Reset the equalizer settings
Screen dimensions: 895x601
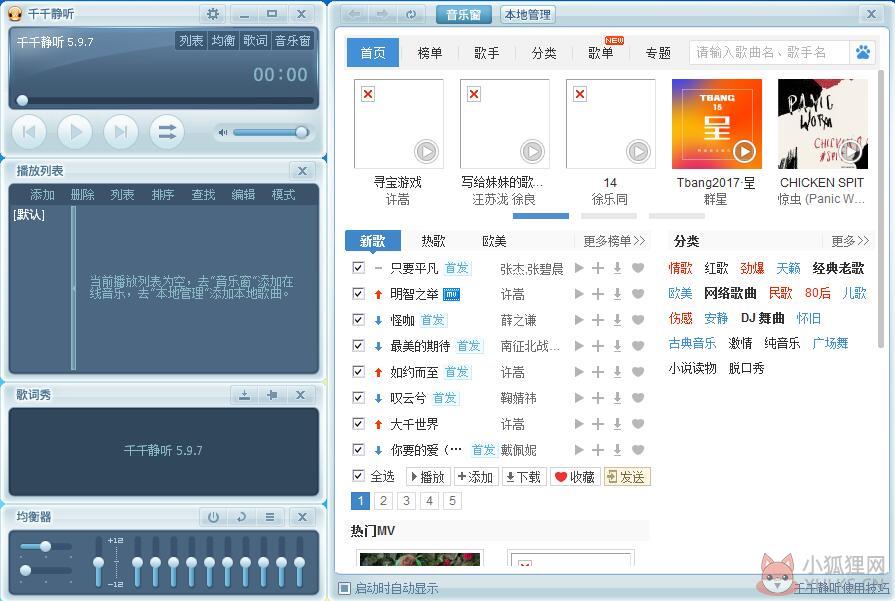coord(241,517)
